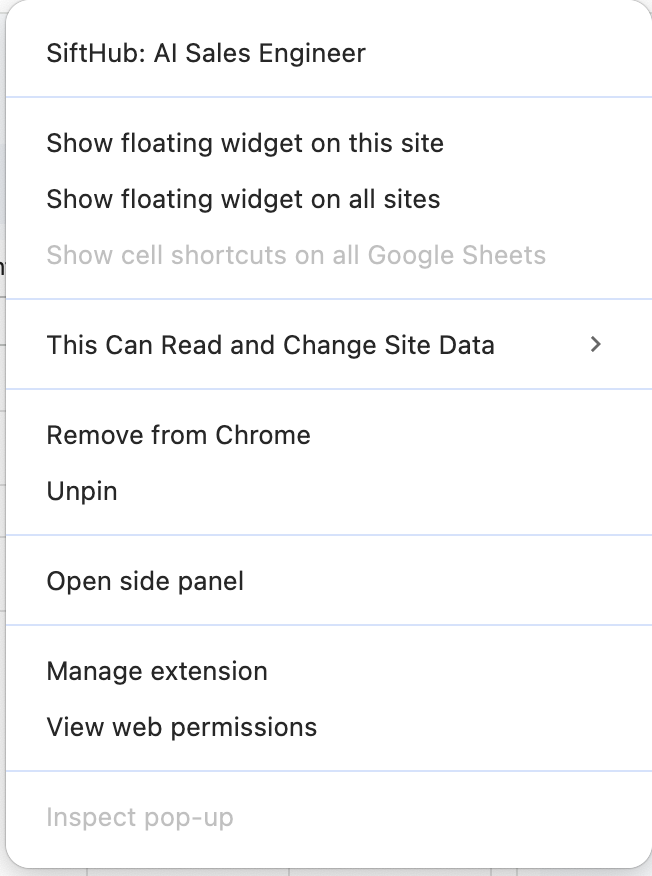Unpin the extension from the toolbar
The height and width of the screenshot is (876, 652).
pos(82,491)
